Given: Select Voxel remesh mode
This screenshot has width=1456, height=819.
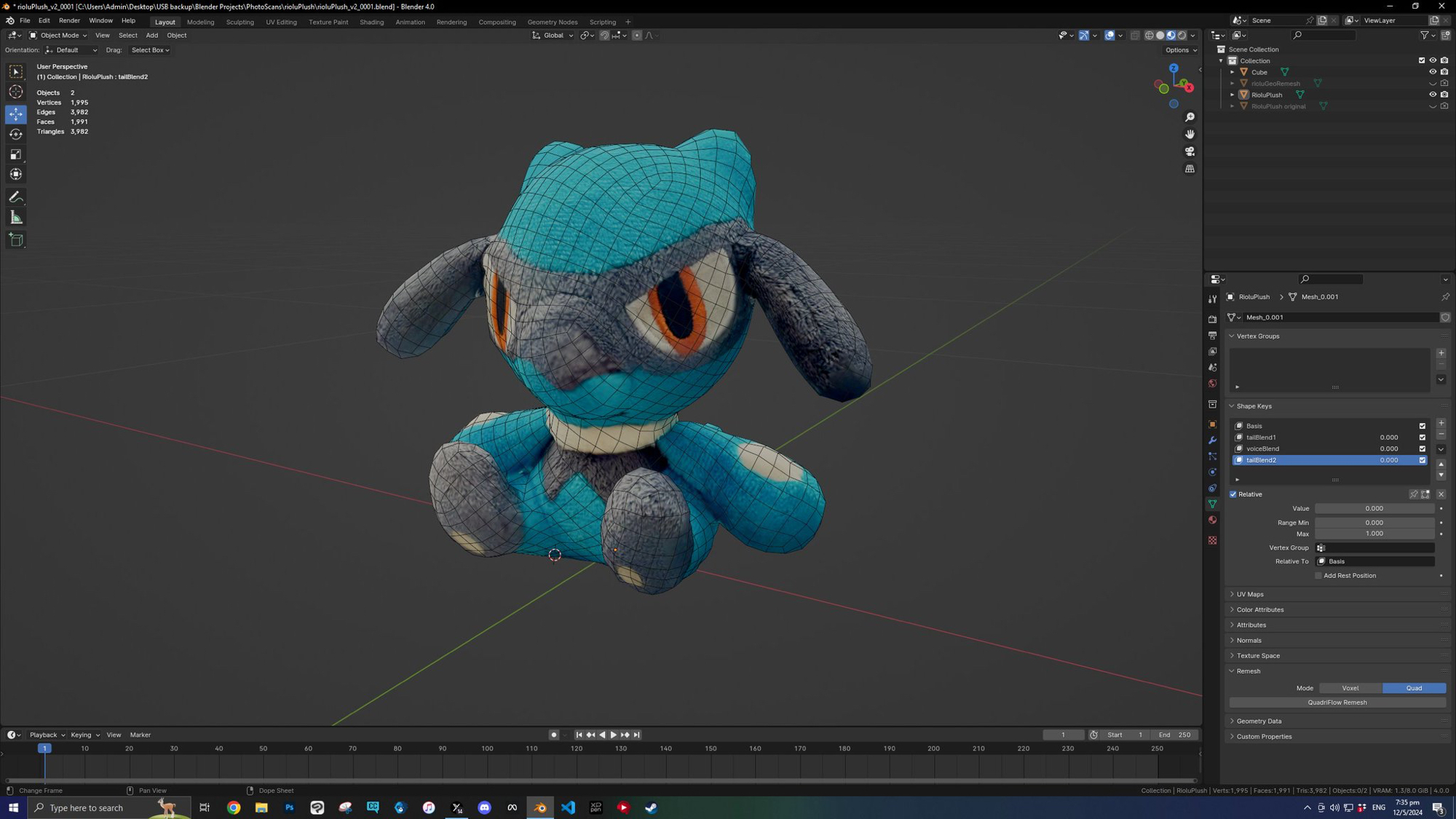Looking at the screenshot, I should (x=1350, y=688).
